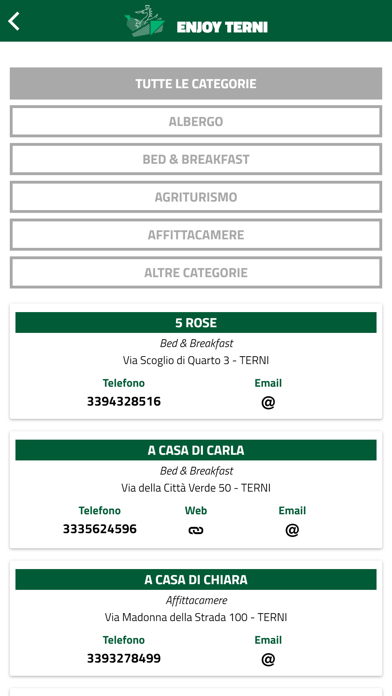Open the A Casa di Carla email @ icon
392x696 pixels.
[292, 530]
